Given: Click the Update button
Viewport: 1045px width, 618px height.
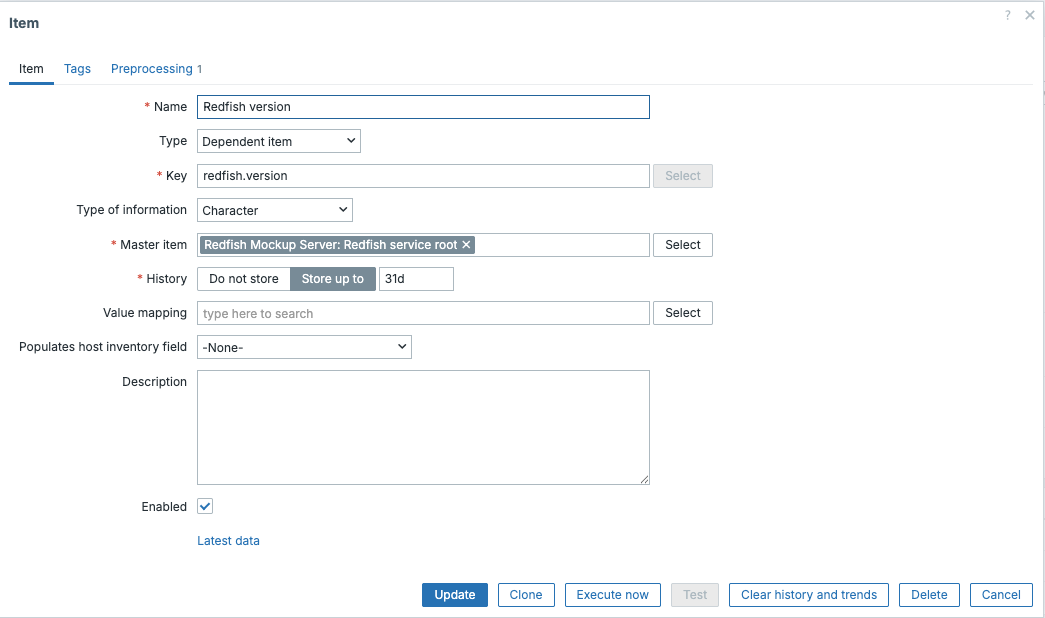Looking at the screenshot, I should [x=455, y=594].
